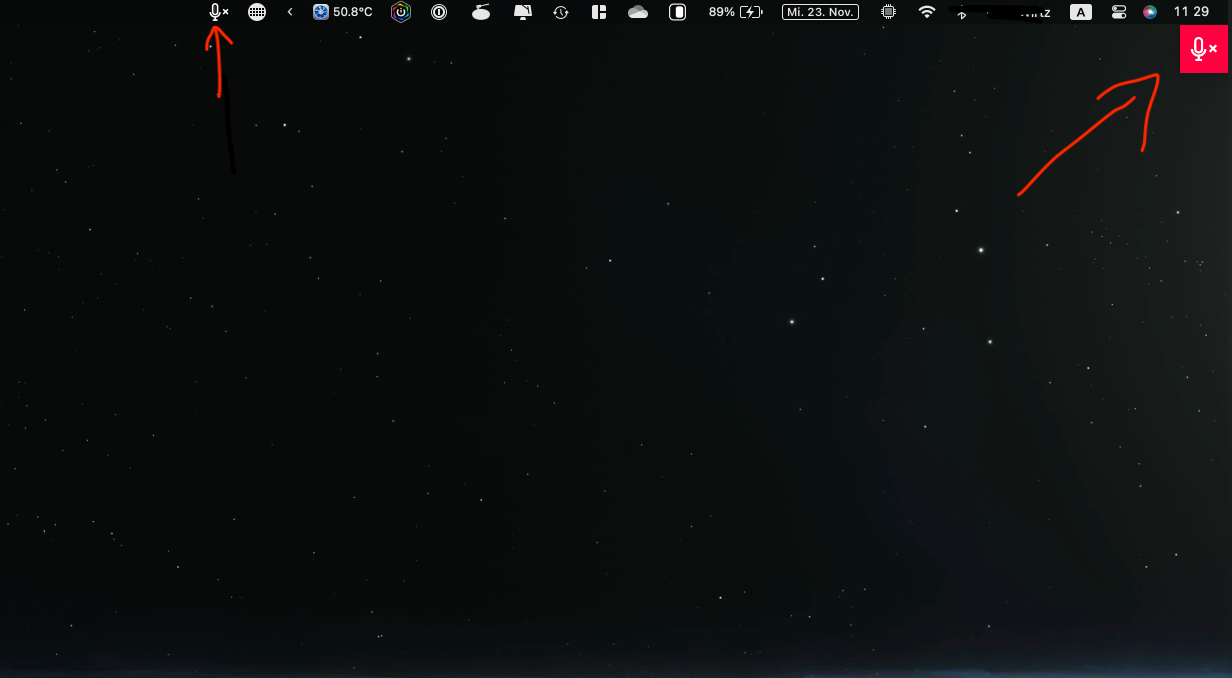The width and height of the screenshot is (1232, 678).
Task: Open the OneDrive cloud status menu
Action: tap(638, 12)
